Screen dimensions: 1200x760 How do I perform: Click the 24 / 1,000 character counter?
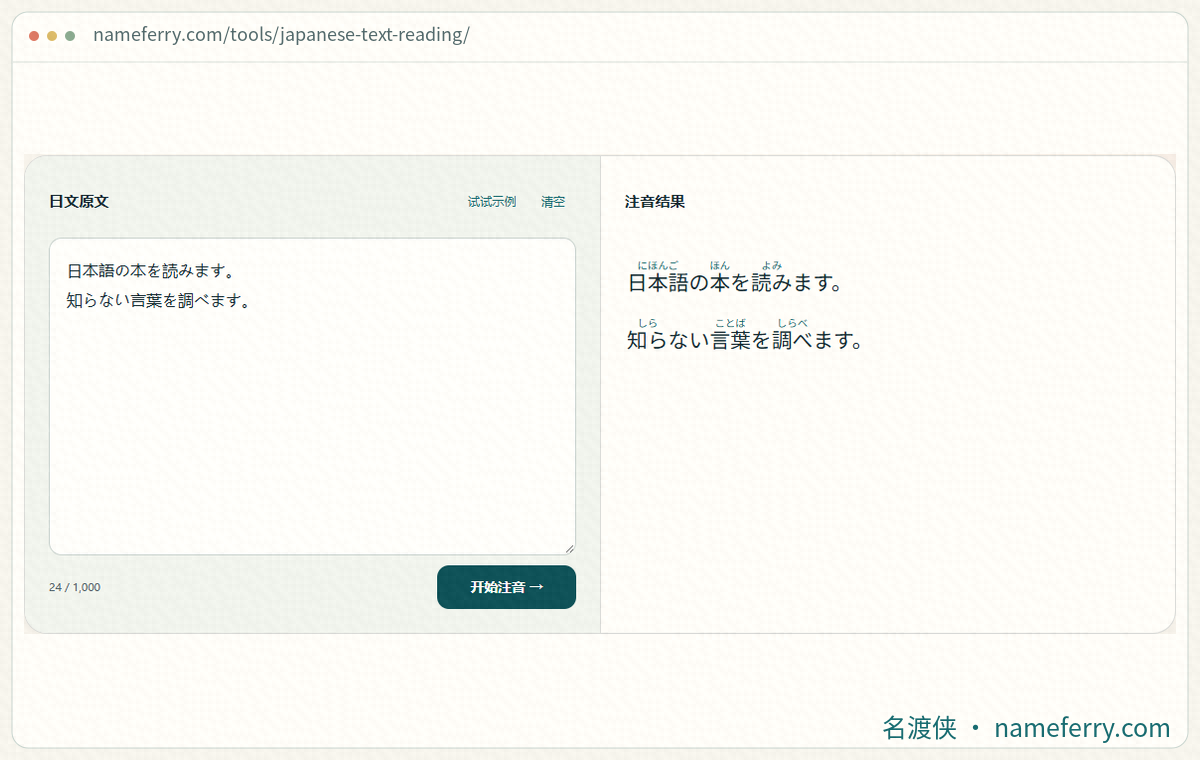(75, 587)
